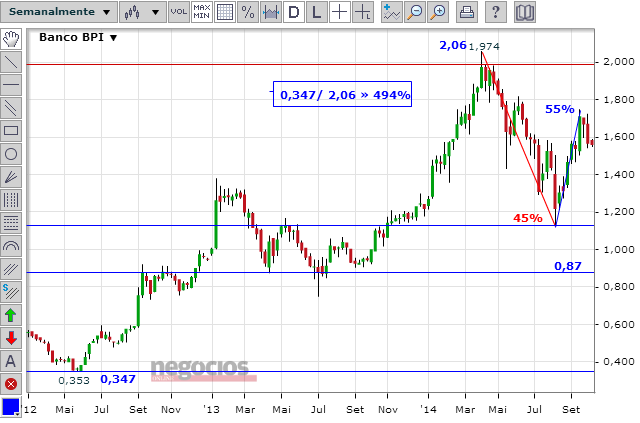The height and width of the screenshot is (423, 640).
Task: Select the rectangle drawing tool
Action: click(11, 131)
